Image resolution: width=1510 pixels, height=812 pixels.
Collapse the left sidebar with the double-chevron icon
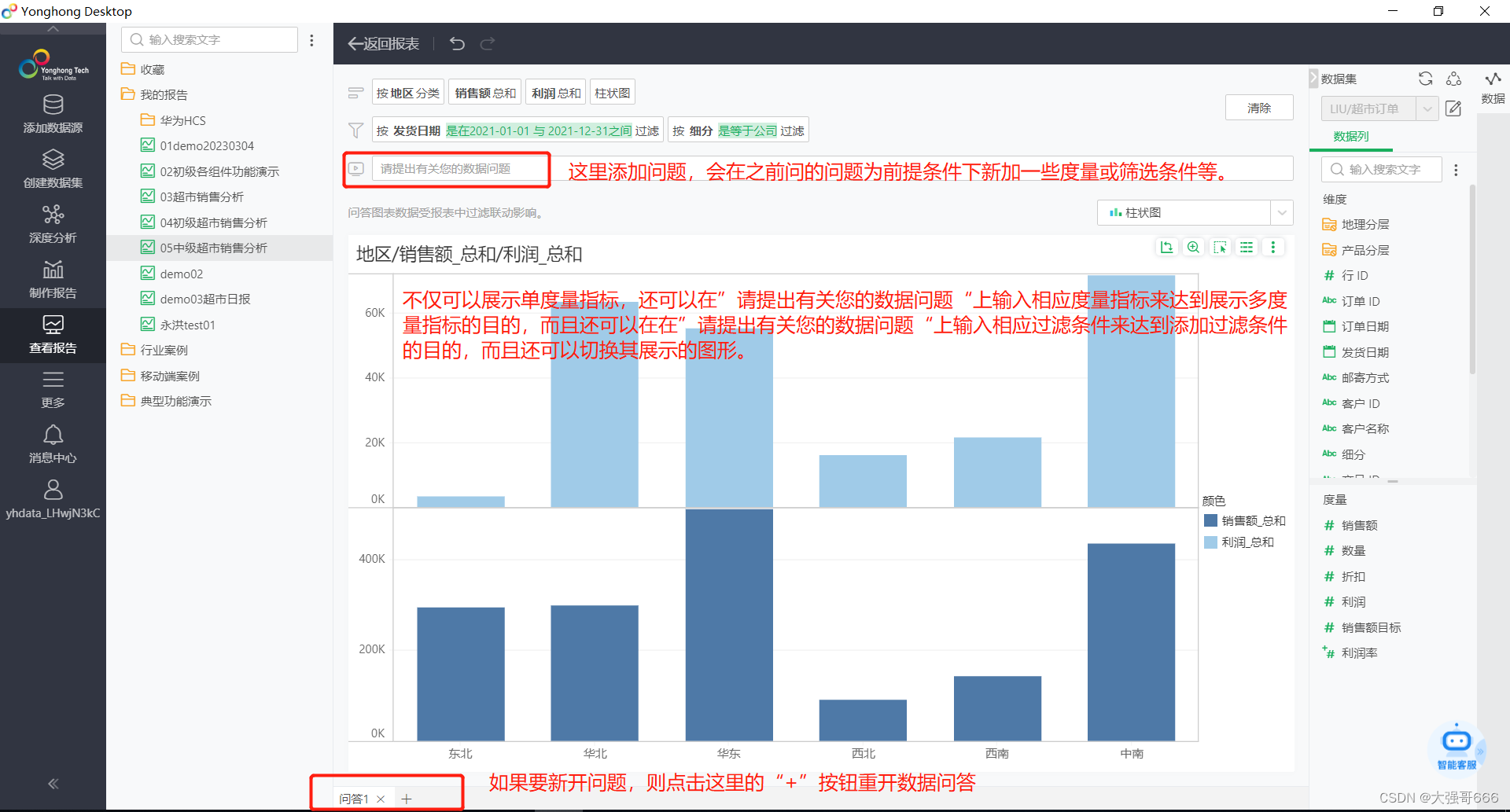click(x=53, y=783)
